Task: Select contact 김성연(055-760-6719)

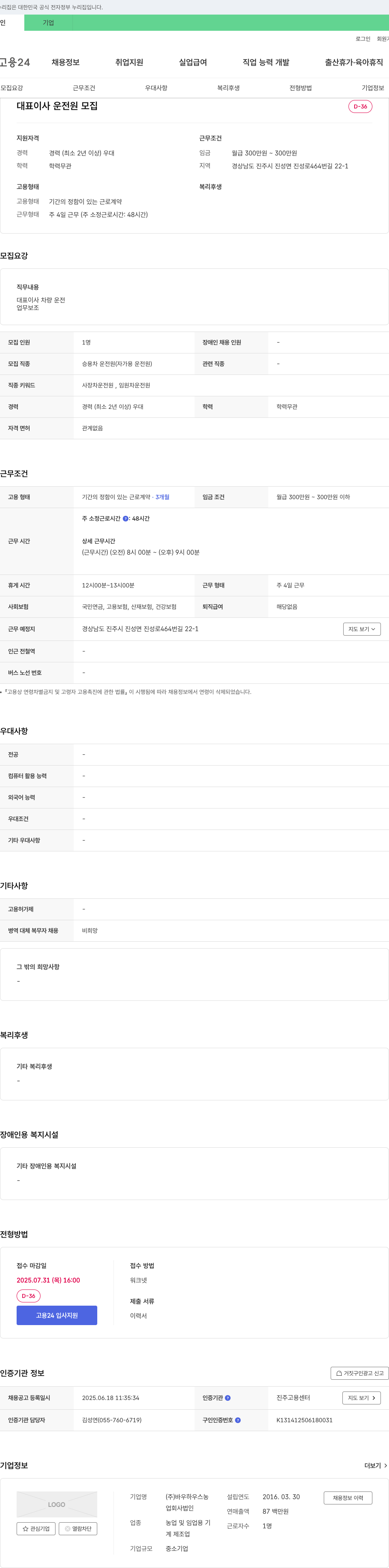Action: coord(112,1420)
